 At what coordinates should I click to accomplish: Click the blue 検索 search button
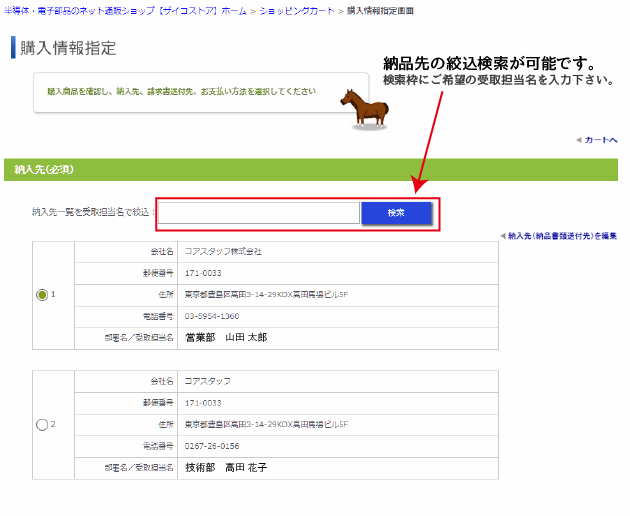click(396, 213)
